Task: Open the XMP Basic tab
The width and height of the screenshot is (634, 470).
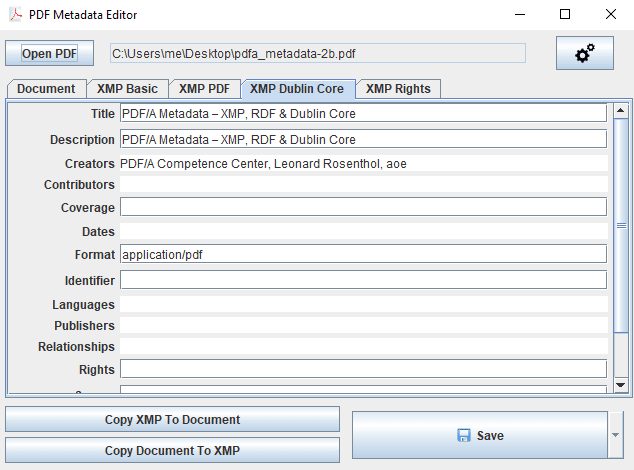Action: click(x=127, y=89)
